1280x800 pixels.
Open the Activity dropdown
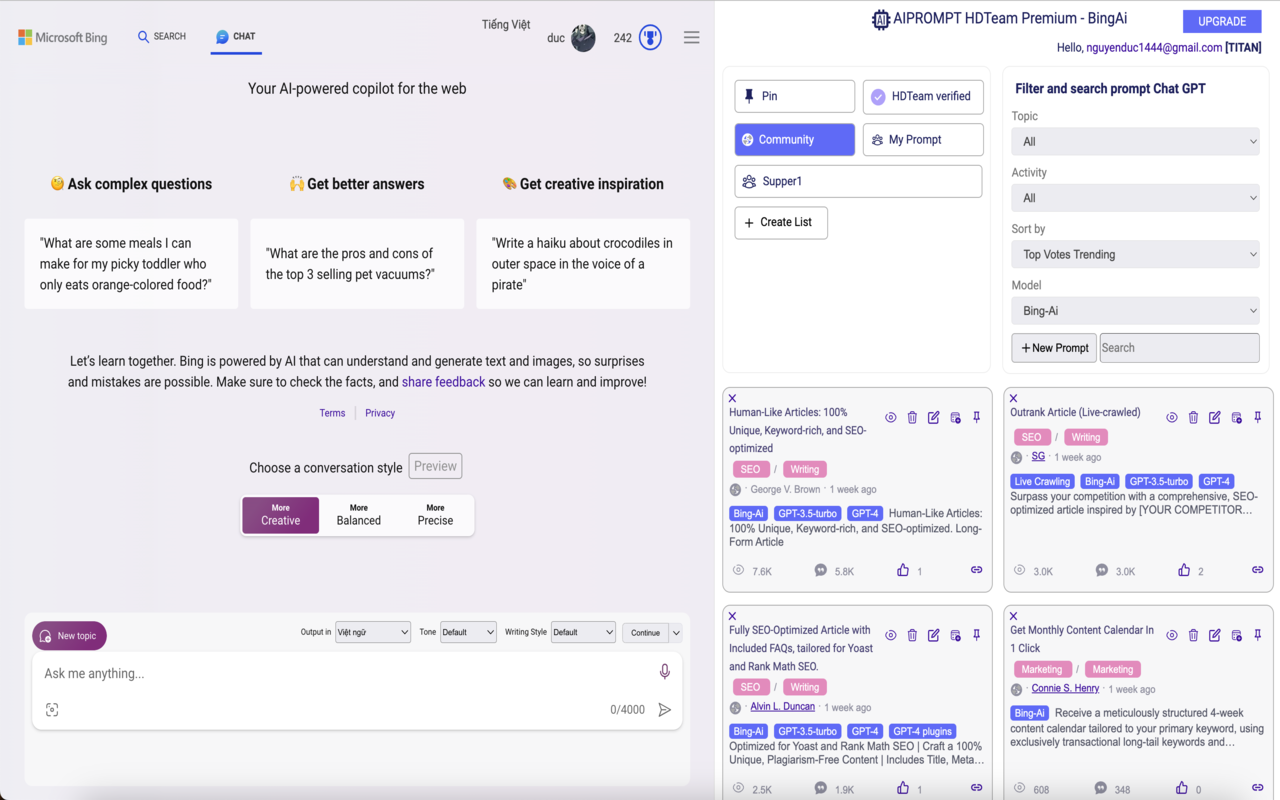click(1135, 198)
